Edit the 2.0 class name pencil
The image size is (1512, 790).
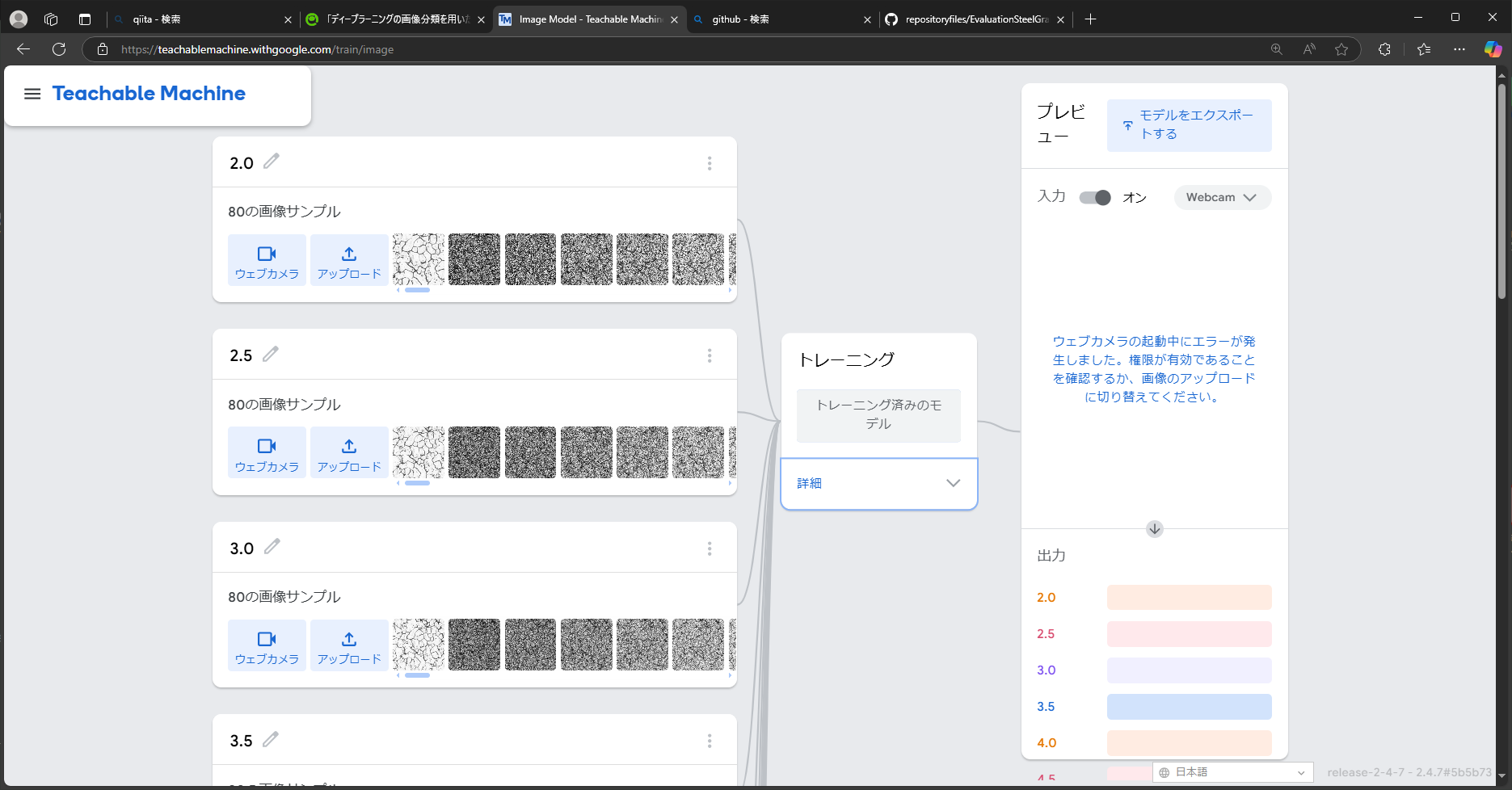click(x=272, y=162)
